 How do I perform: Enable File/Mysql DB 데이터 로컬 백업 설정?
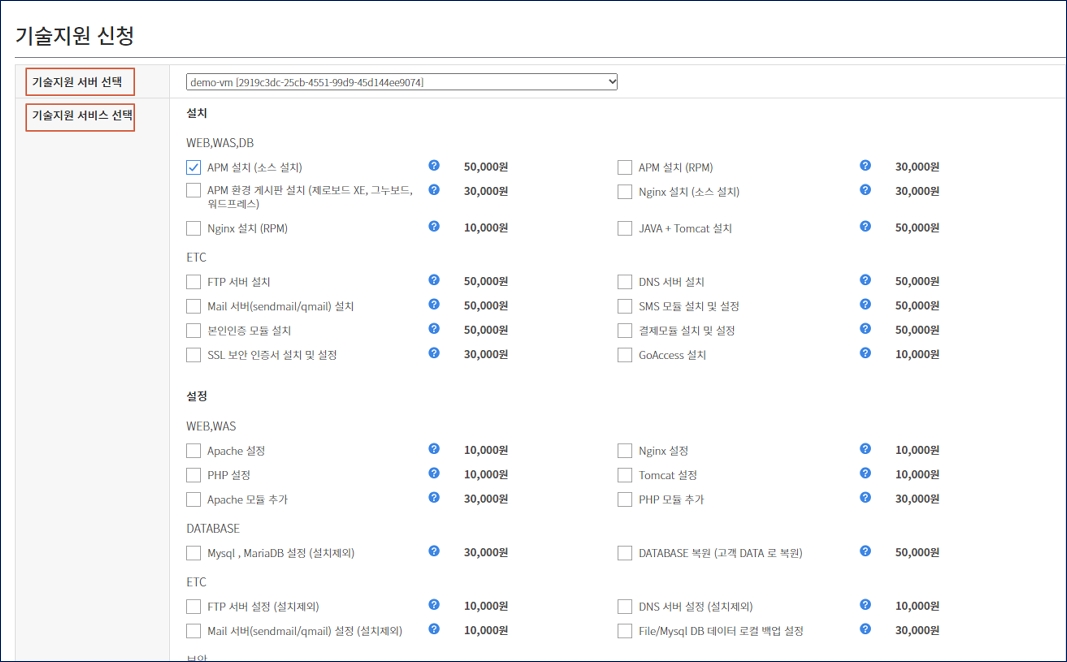coord(625,631)
